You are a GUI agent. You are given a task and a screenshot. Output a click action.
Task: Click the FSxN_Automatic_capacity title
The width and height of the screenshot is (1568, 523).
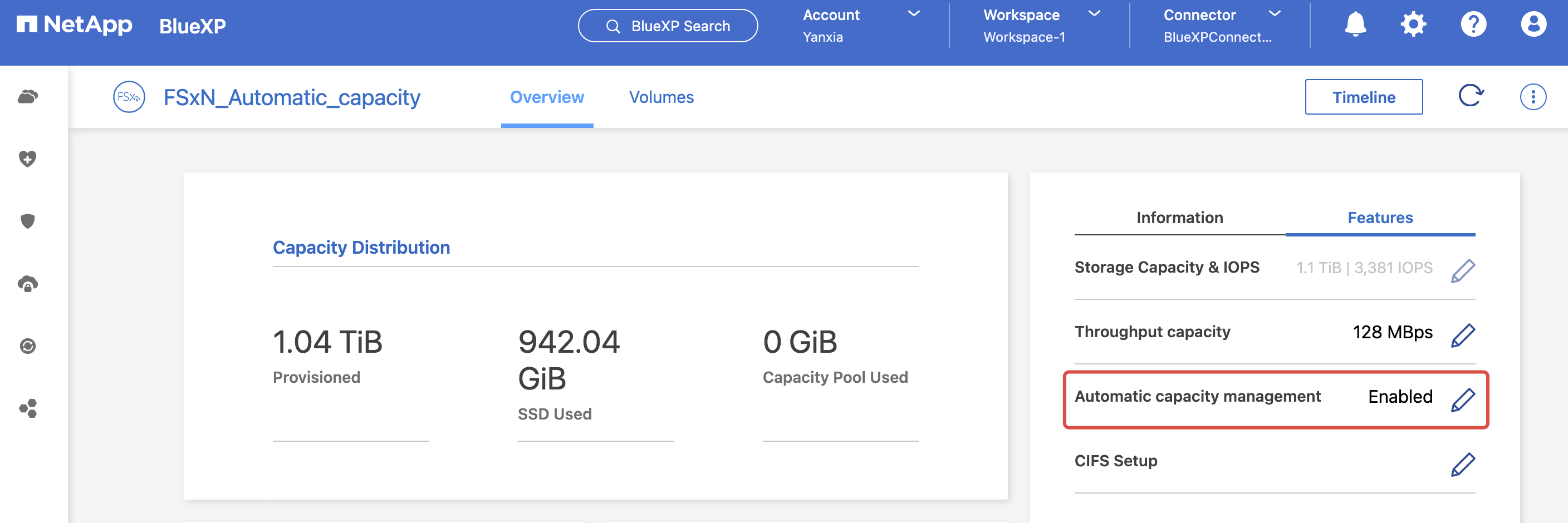(292, 97)
